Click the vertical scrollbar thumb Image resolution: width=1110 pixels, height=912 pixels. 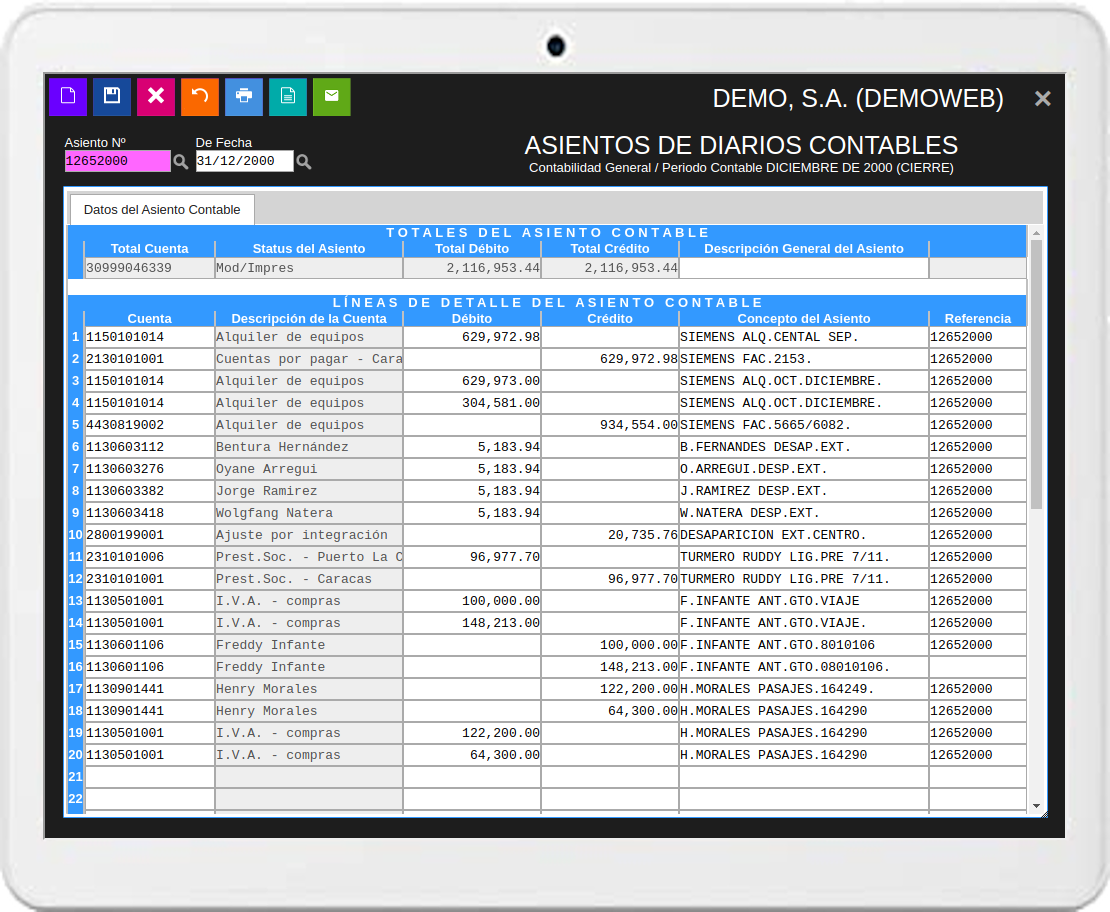coord(1036,374)
